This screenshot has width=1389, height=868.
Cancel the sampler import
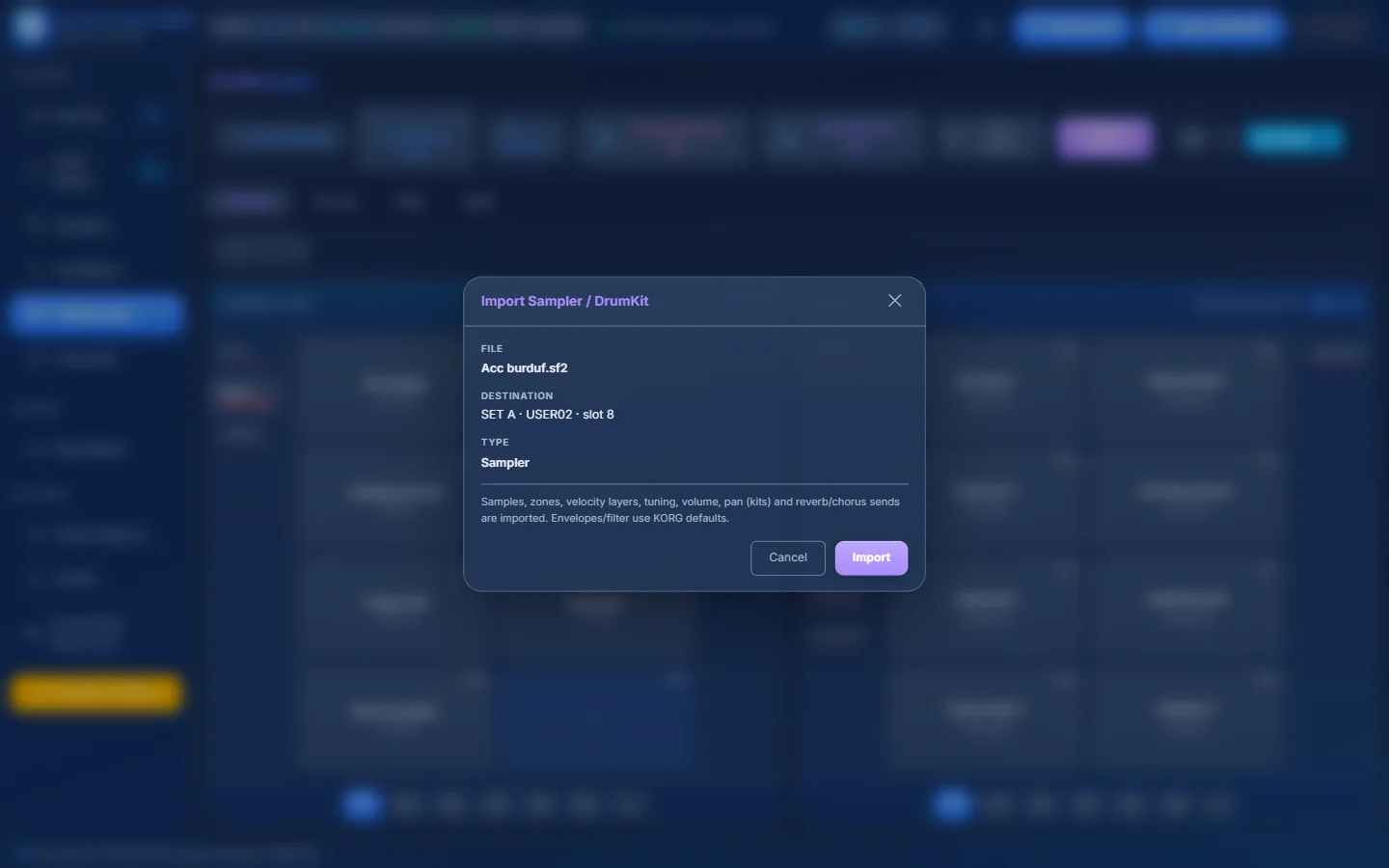788,557
